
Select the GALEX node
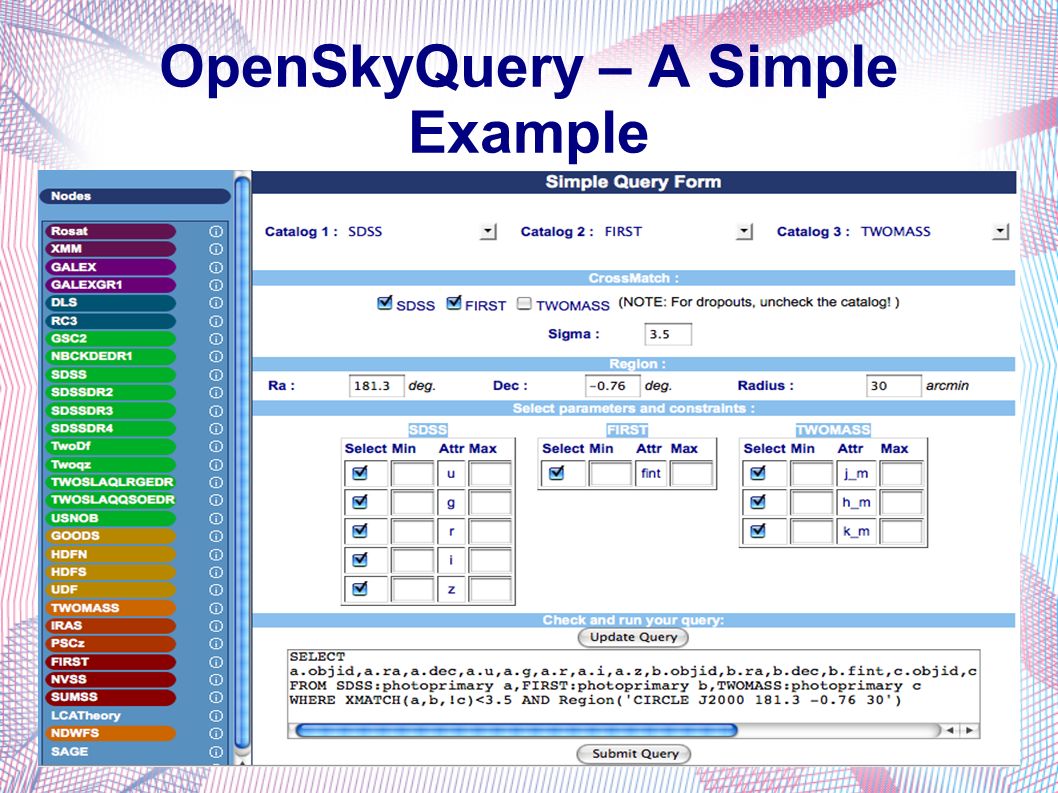click(110, 267)
